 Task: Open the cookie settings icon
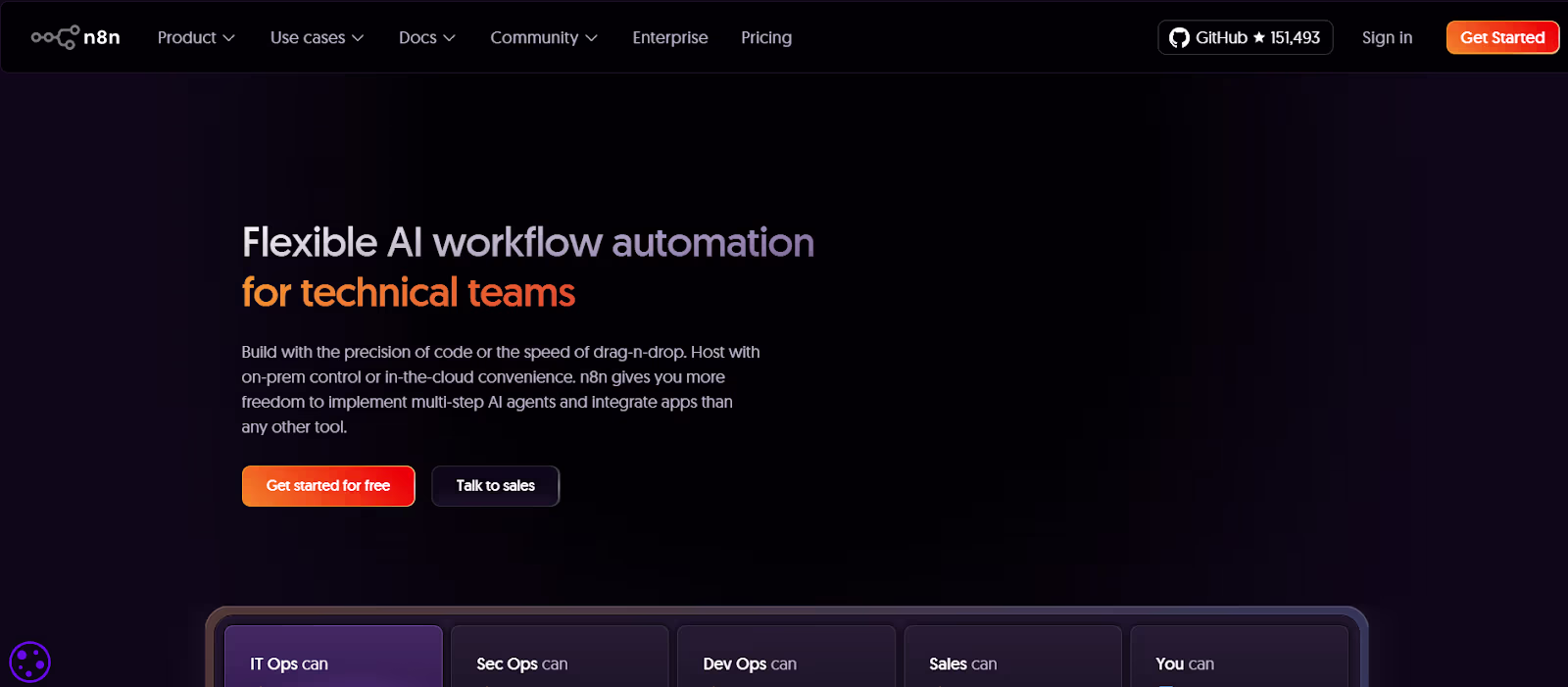(x=29, y=662)
